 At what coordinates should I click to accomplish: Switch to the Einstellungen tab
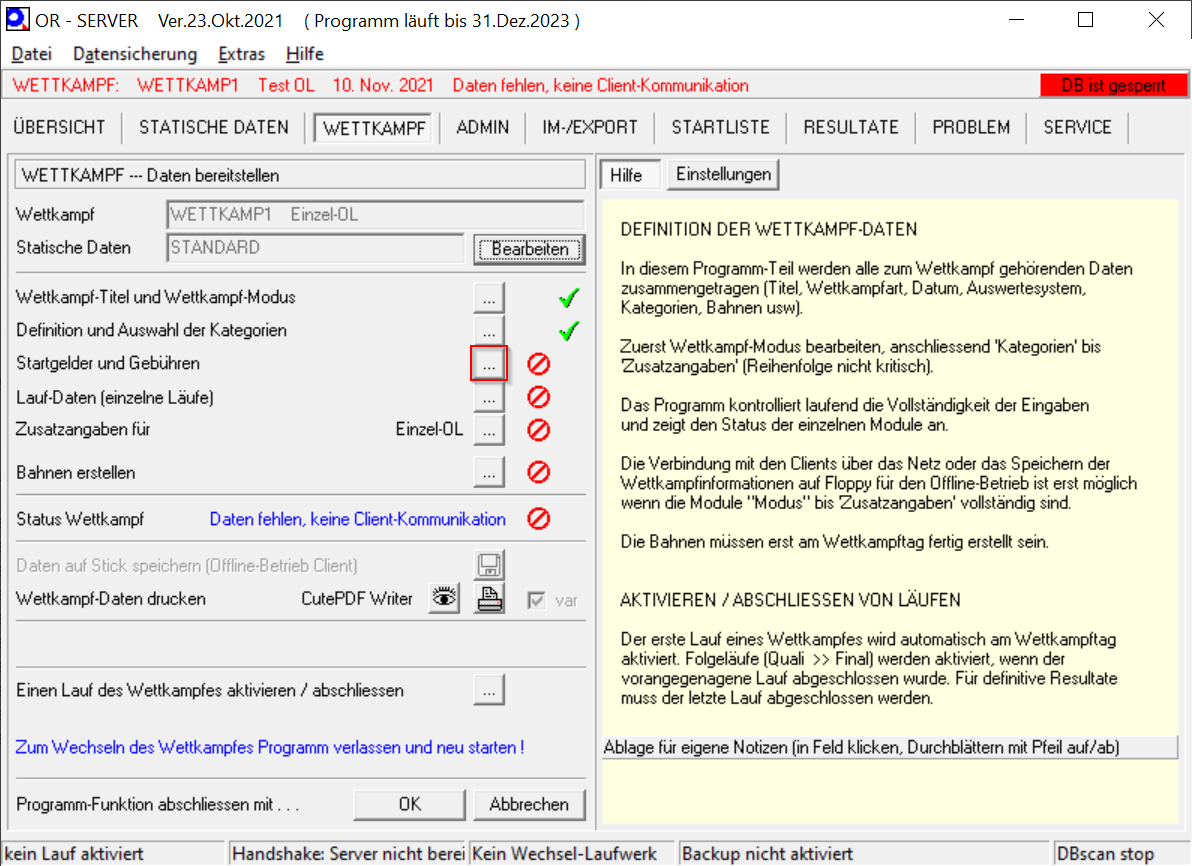[723, 174]
